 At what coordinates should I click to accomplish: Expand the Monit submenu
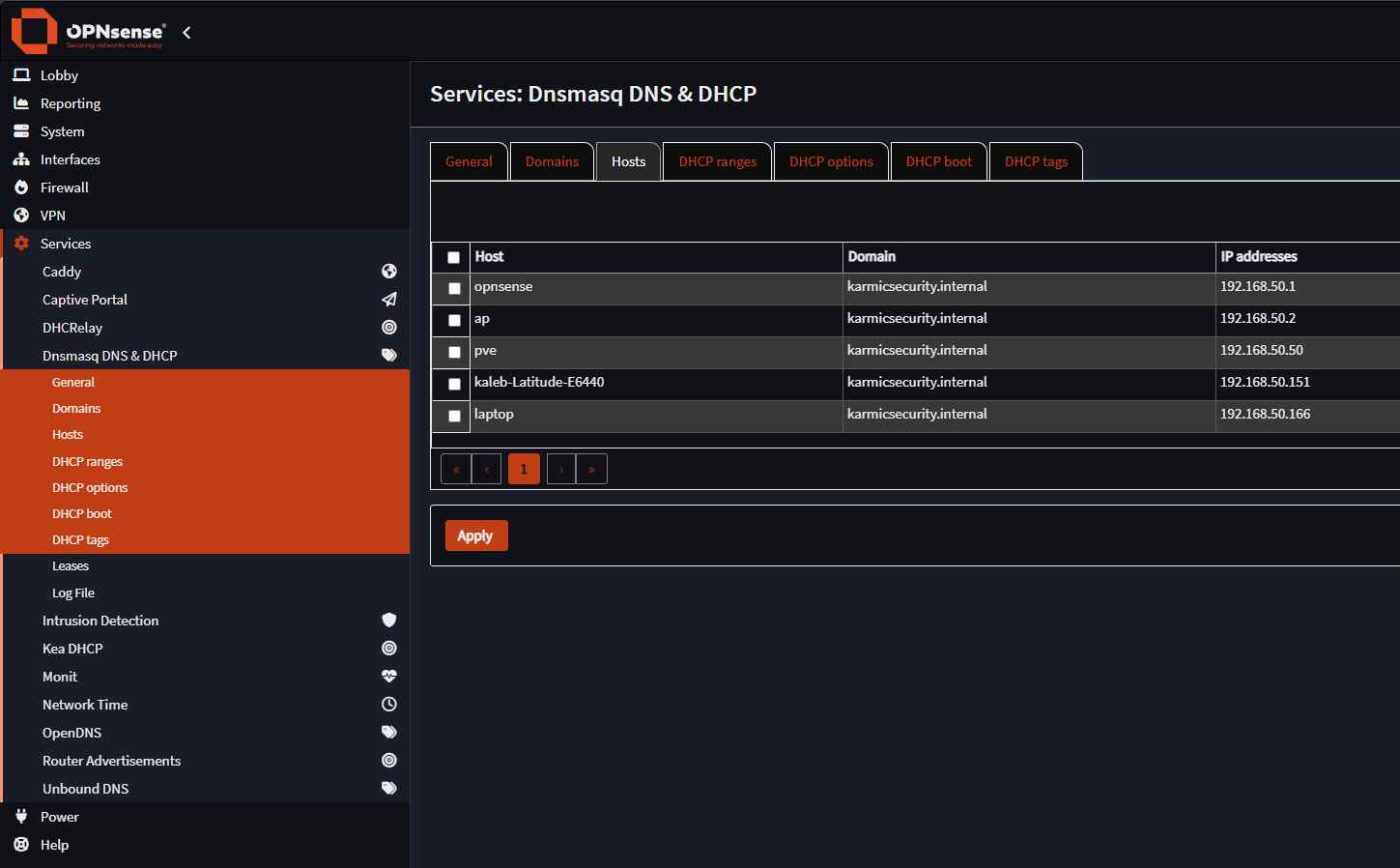point(206,677)
